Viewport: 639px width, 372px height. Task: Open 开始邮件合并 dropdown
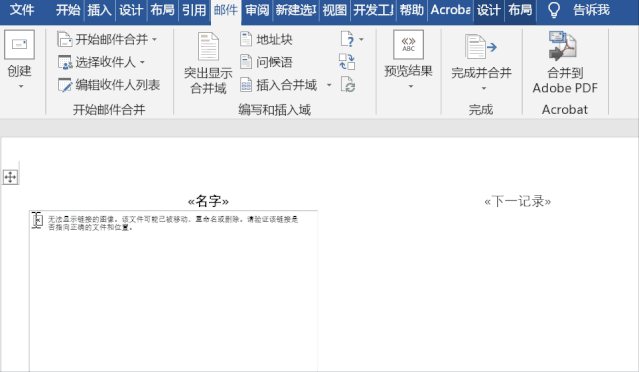[x=107, y=40]
